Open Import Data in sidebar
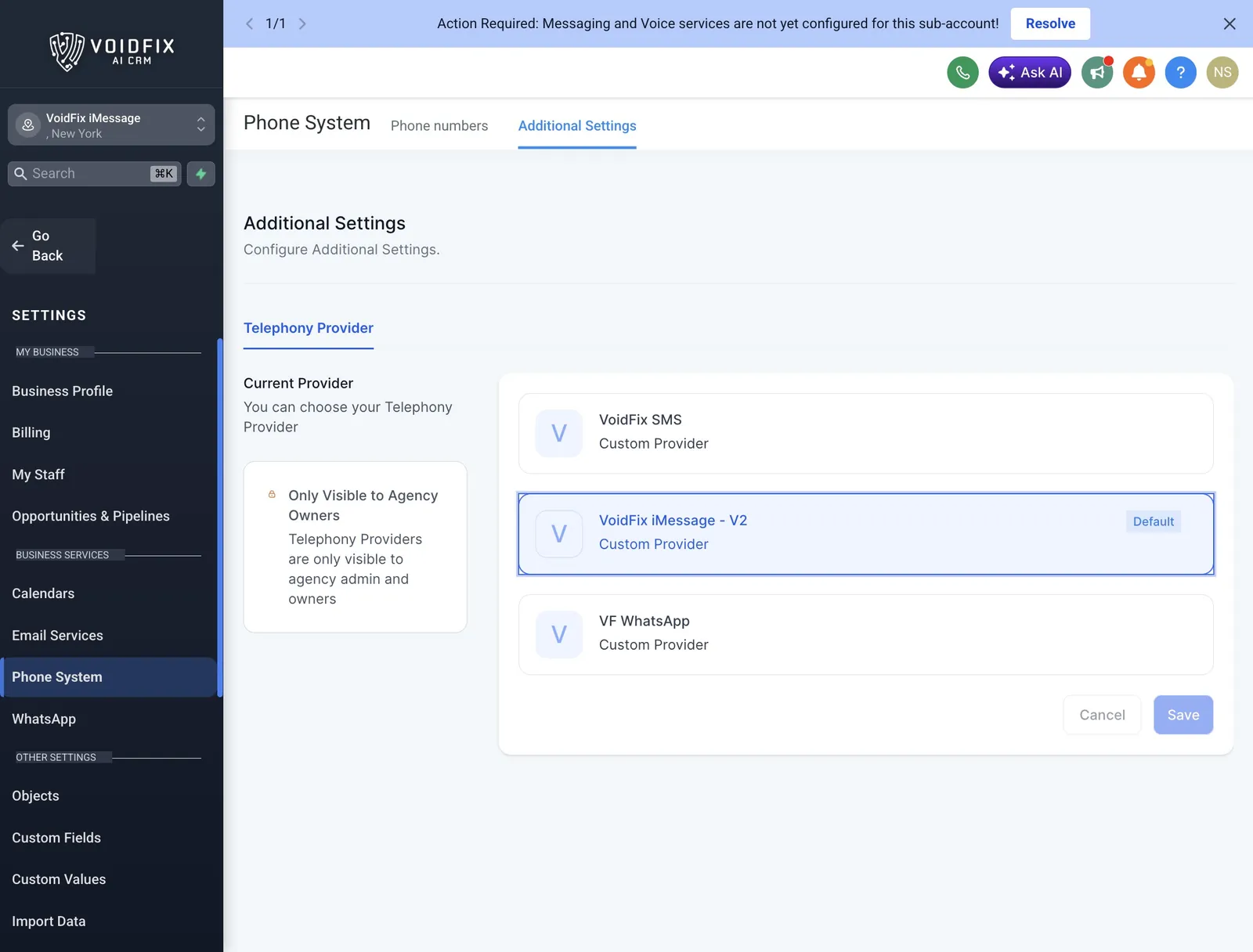Screen dimensions: 1253x952 [x=49, y=921]
